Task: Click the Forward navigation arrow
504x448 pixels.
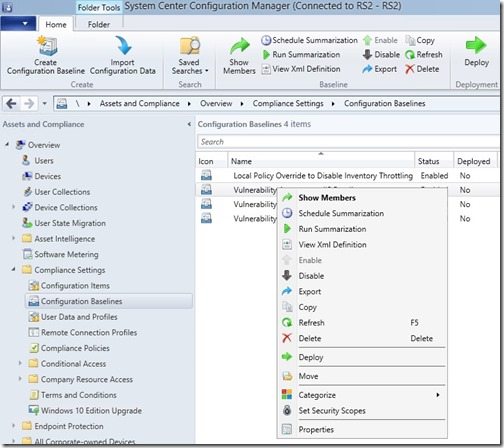Action: [29, 104]
